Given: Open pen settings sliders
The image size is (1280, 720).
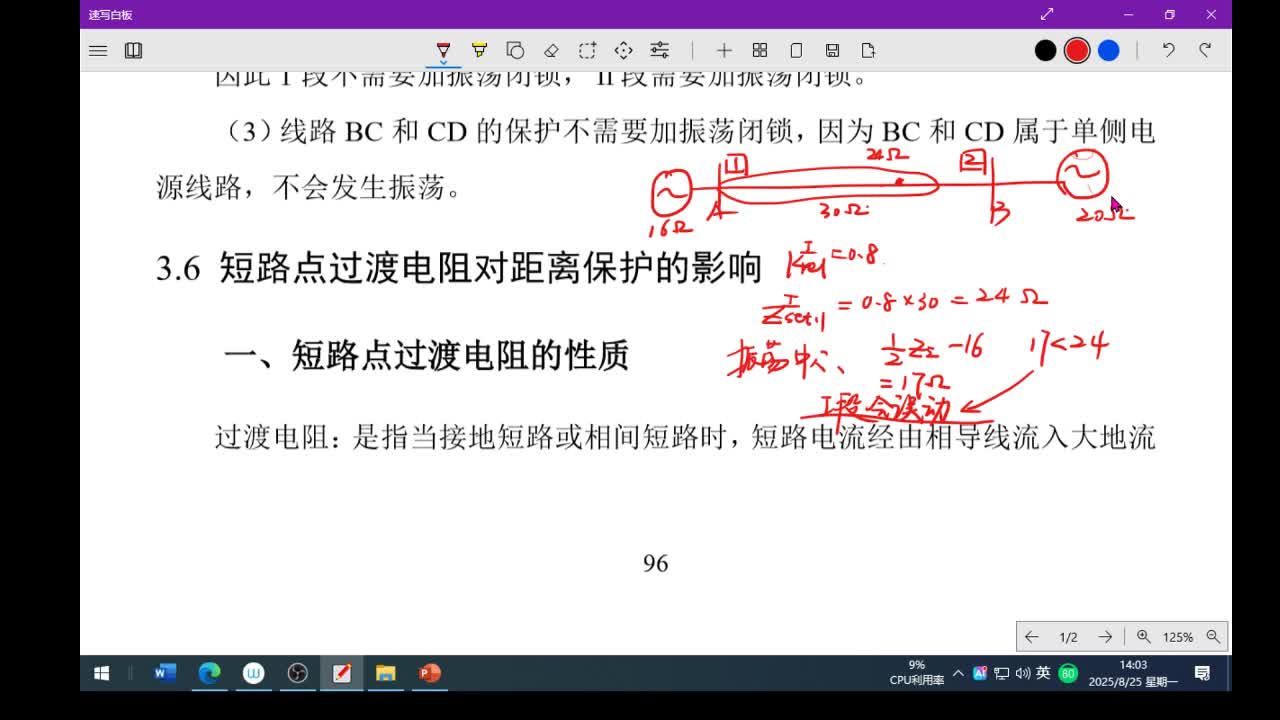Looking at the screenshot, I should [659, 50].
